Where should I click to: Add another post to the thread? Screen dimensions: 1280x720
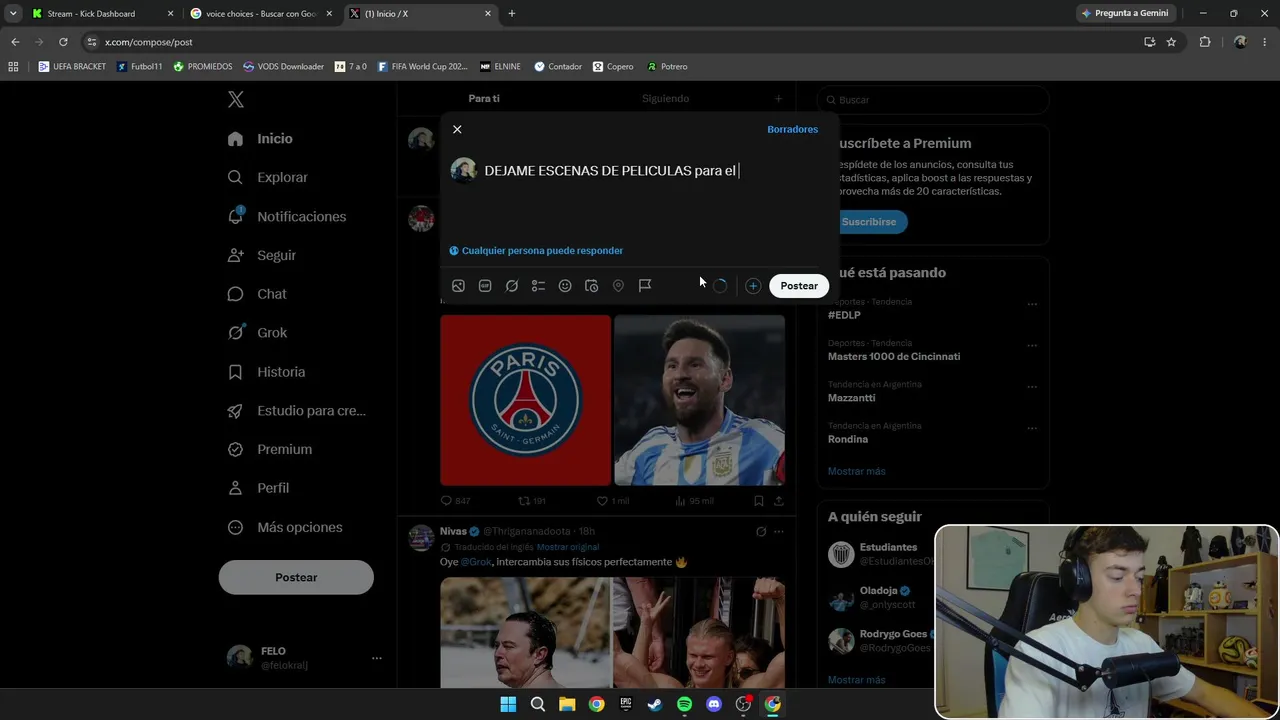[x=753, y=286]
